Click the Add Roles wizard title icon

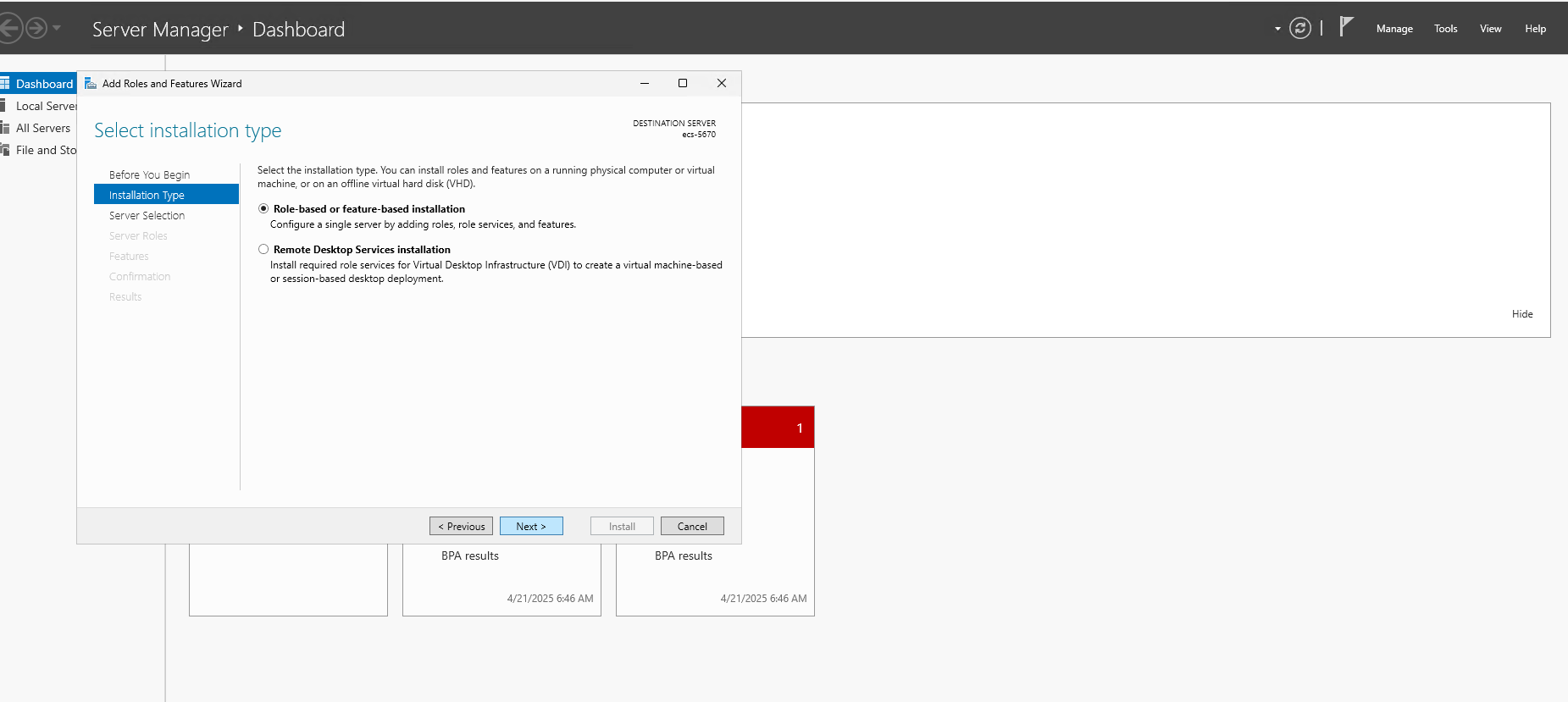pyautogui.click(x=91, y=83)
